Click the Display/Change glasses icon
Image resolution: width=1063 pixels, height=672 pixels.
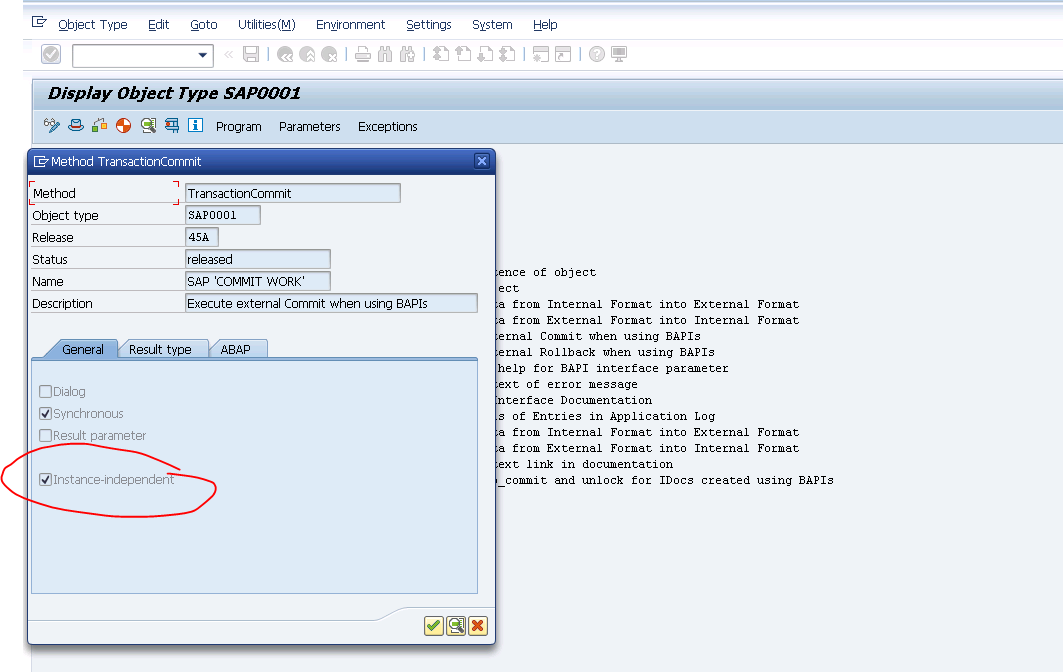[x=51, y=125]
